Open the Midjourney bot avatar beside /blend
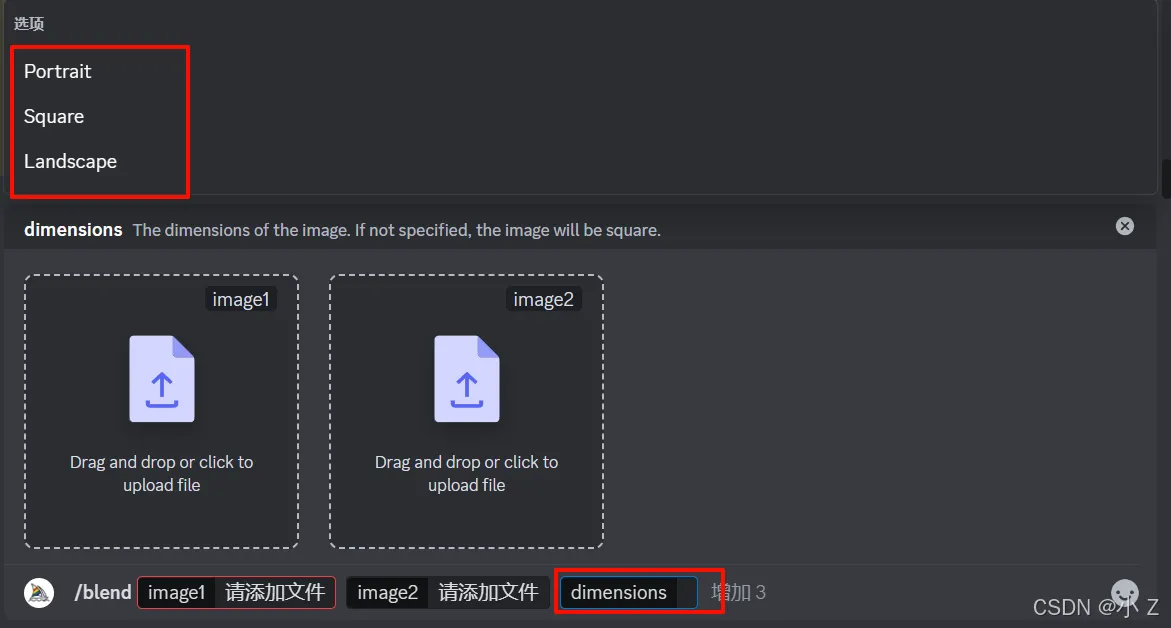The height and width of the screenshot is (628, 1171). (x=39, y=592)
